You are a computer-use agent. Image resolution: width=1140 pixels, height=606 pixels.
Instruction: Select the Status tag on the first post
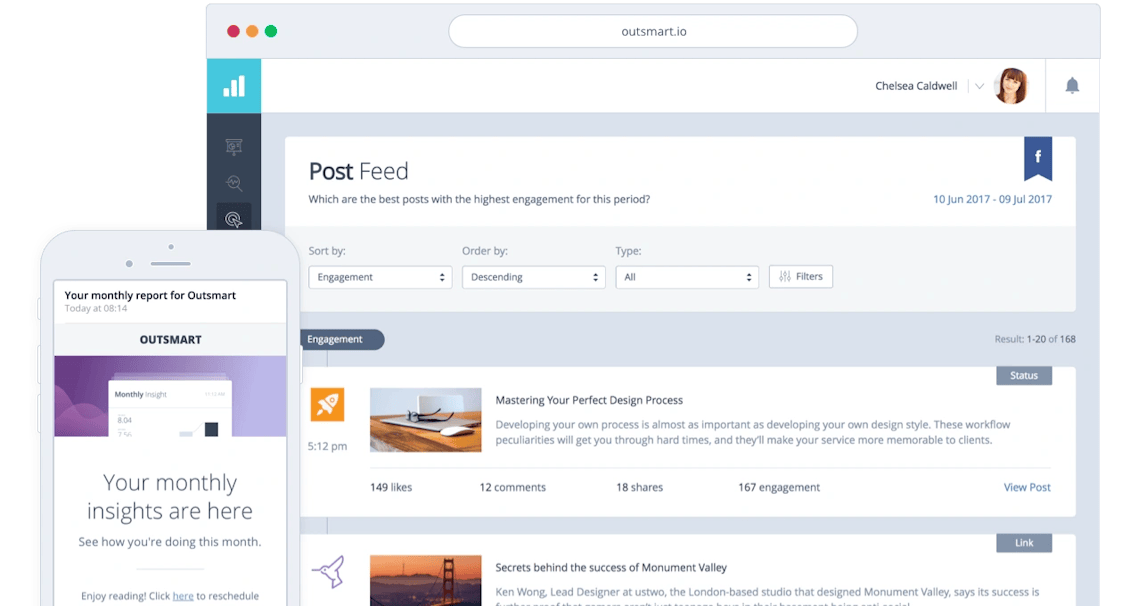tap(1023, 375)
